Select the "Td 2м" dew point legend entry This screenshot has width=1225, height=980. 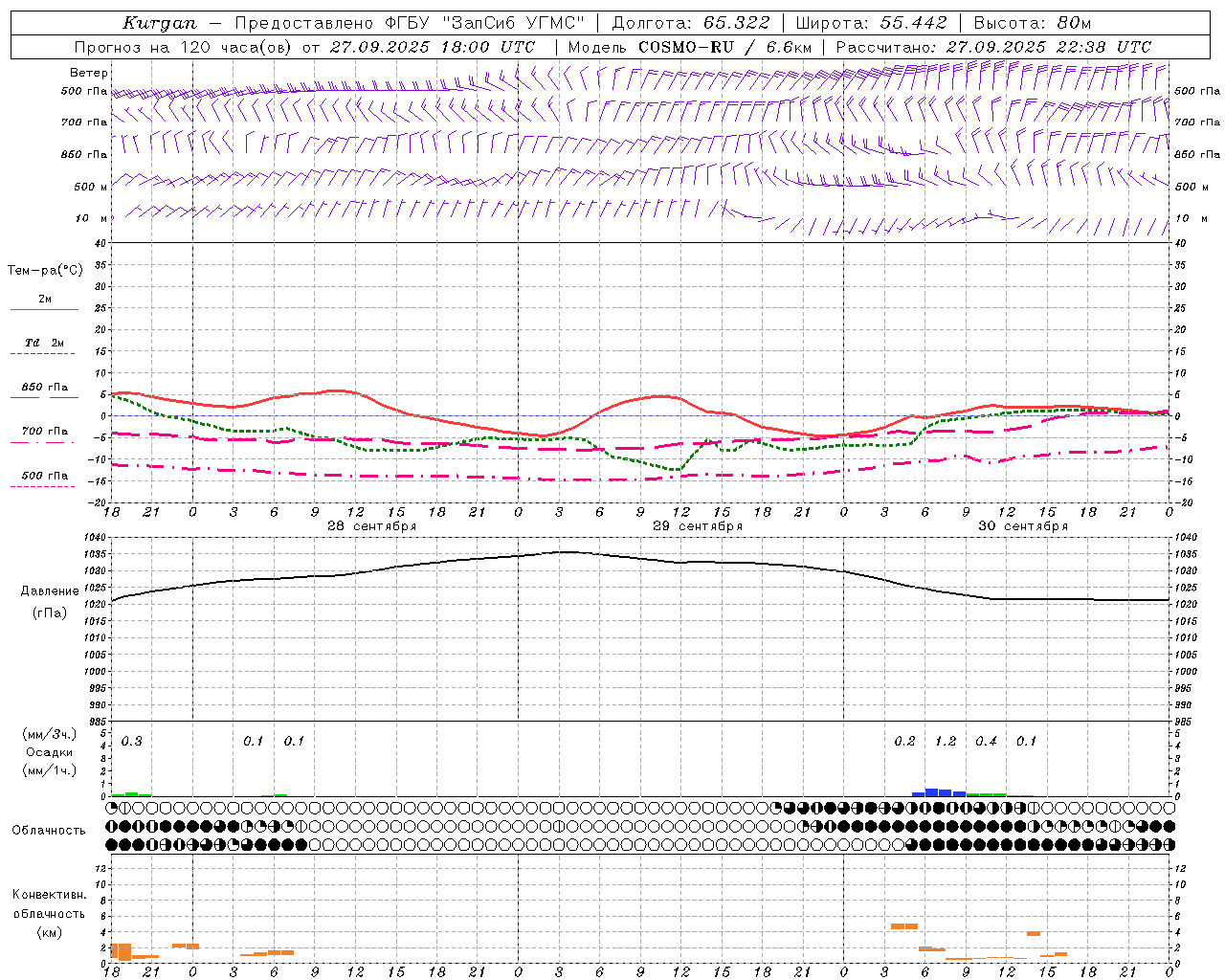[44, 343]
